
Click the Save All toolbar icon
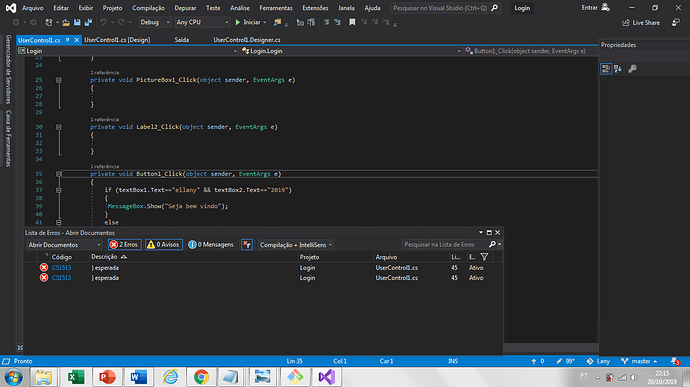click(88, 22)
